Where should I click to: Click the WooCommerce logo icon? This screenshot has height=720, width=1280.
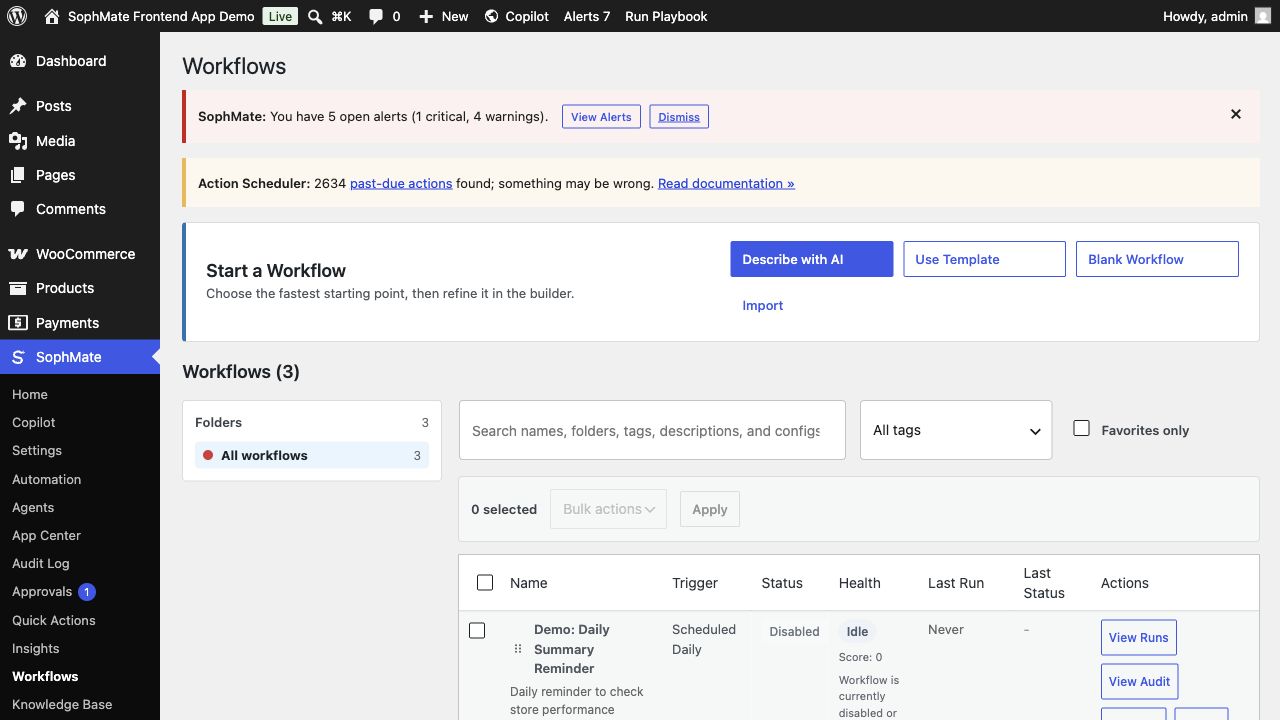point(18,254)
